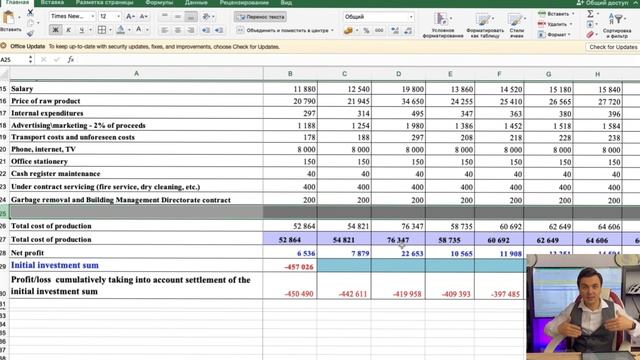
Task: Expand the underline style dropdown arrow
Action: pyautogui.click(x=90, y=30)
